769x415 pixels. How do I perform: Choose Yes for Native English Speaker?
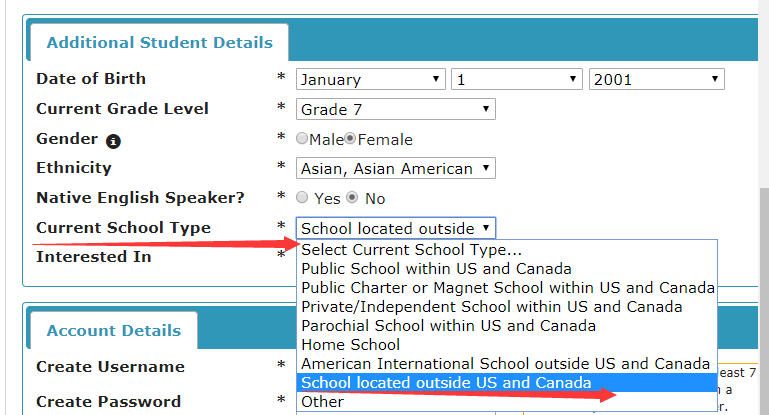point(302,198)
